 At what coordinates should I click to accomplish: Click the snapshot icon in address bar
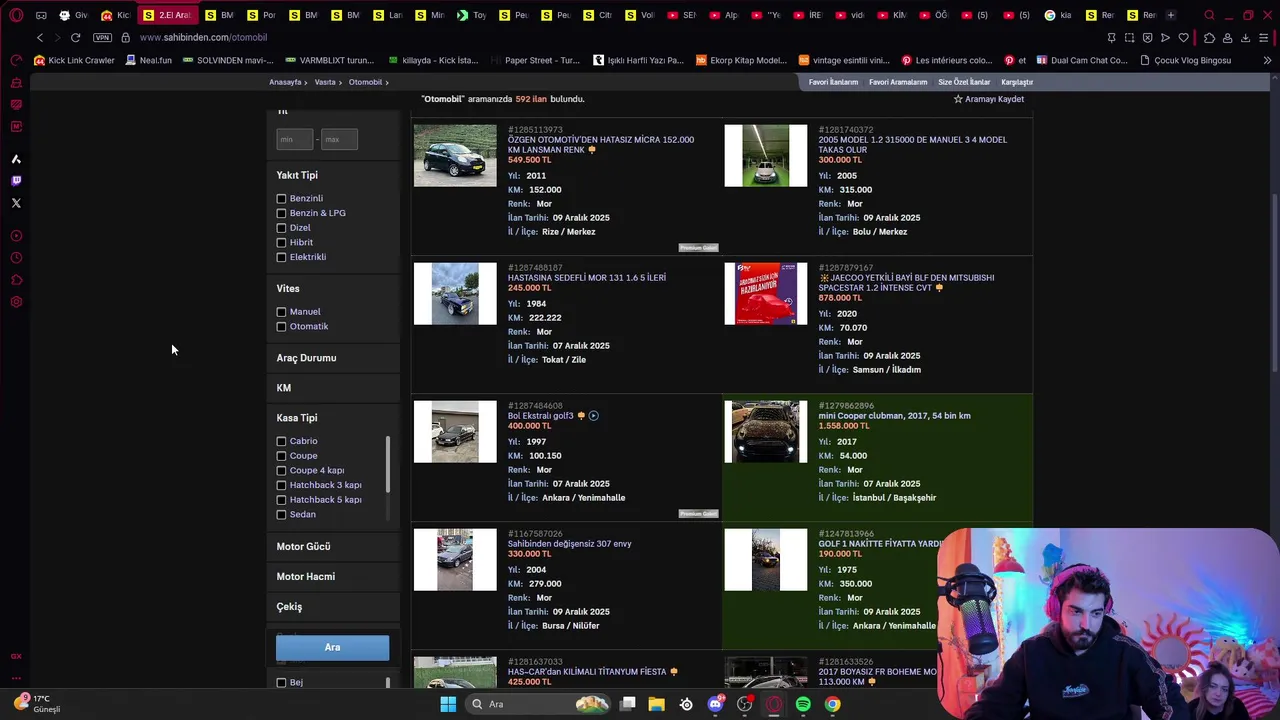pyautogui.click(x=1129, y=37)
